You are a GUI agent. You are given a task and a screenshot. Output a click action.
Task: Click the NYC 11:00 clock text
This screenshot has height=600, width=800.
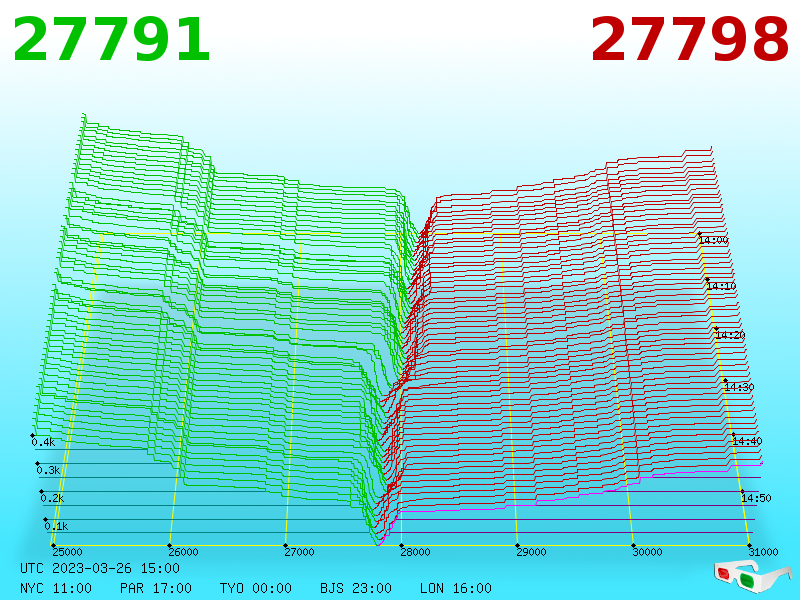click(x=56, y=588)
